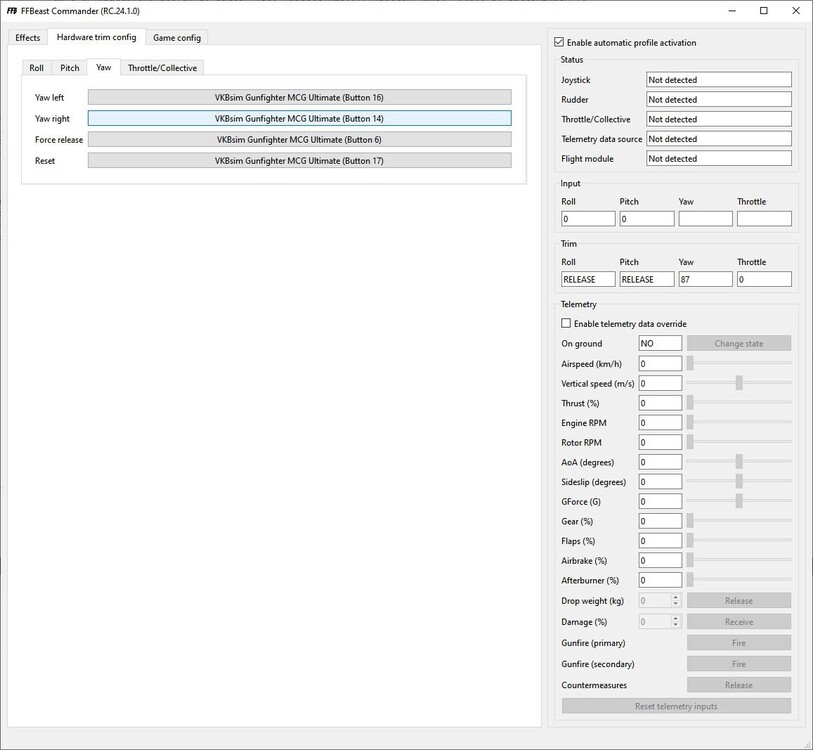Click the Thrust (%) value field
The width and height of the screenshot is (813, 750).
[x=660, y=403]
